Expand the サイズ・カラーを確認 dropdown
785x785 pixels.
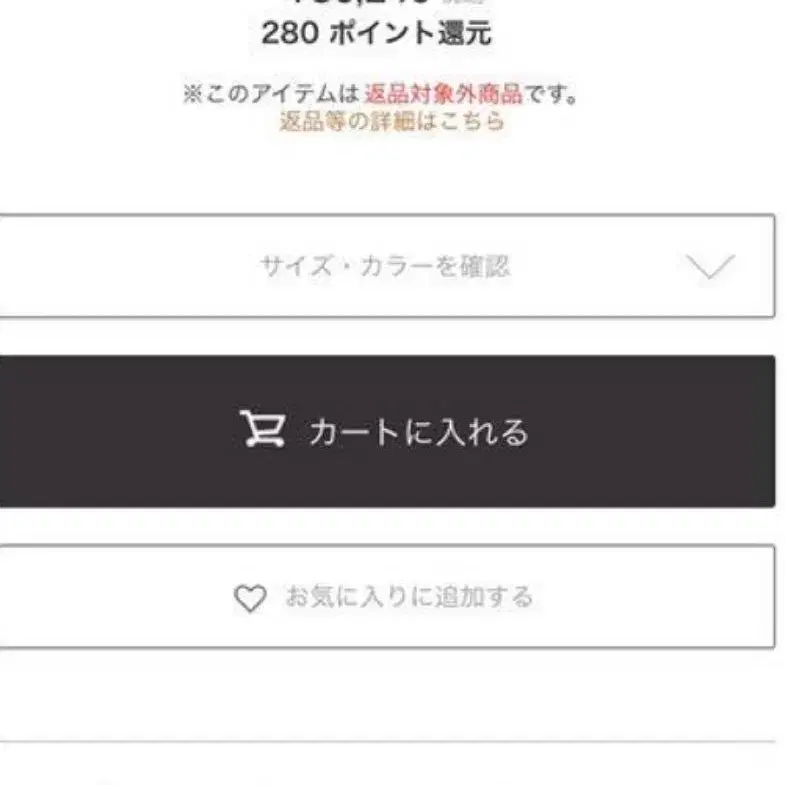coord(386,266)
